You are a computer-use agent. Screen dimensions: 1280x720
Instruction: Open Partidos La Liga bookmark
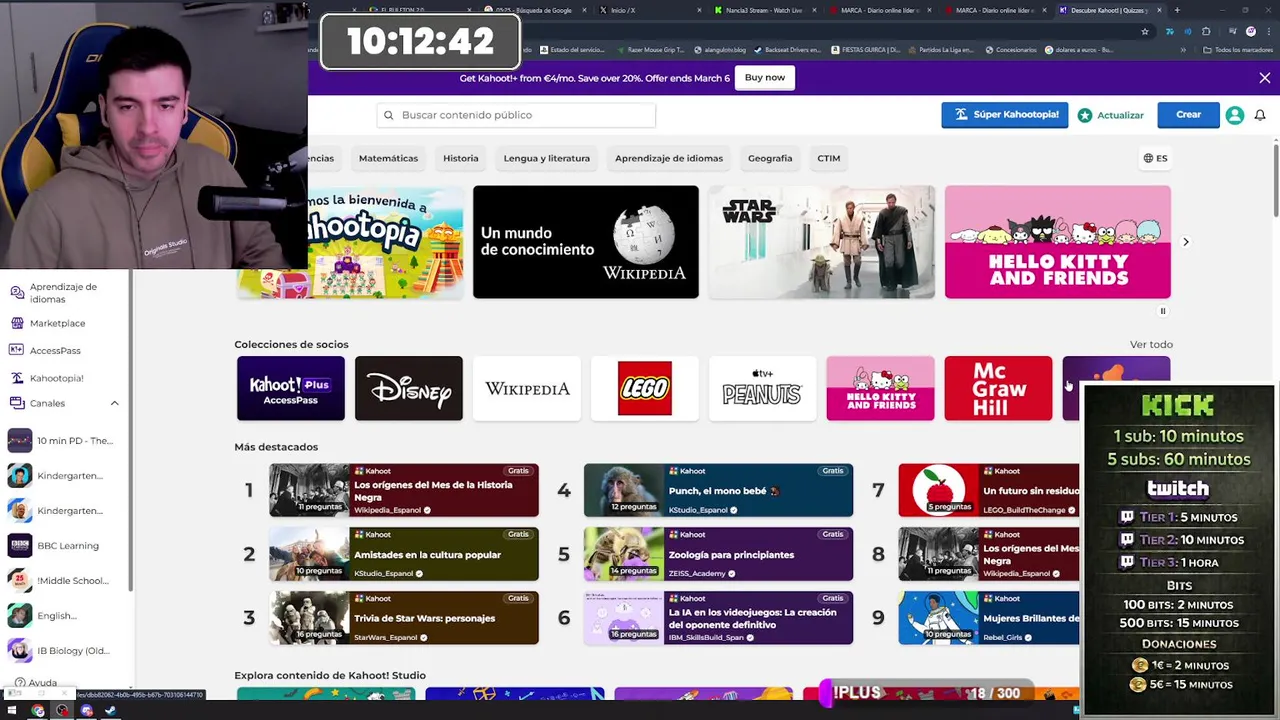(x=940, y=50)
